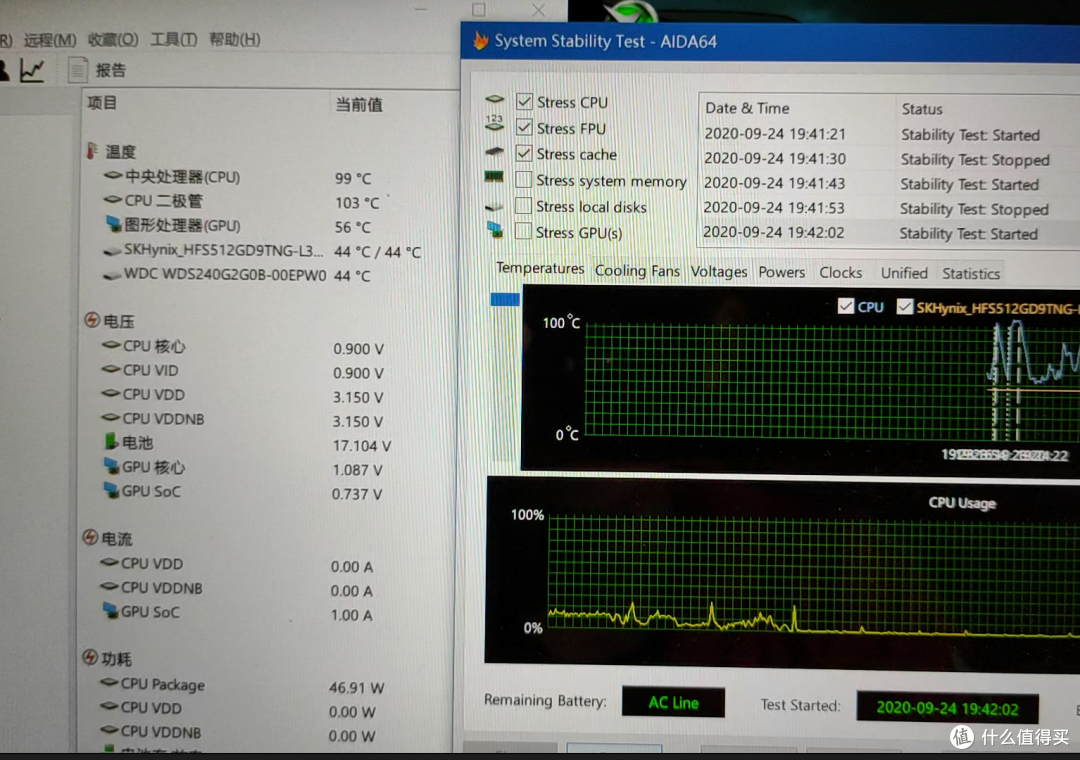Open the graph chart toolbar icon
The image size is (1080, 760).
(x=32, y=70)
